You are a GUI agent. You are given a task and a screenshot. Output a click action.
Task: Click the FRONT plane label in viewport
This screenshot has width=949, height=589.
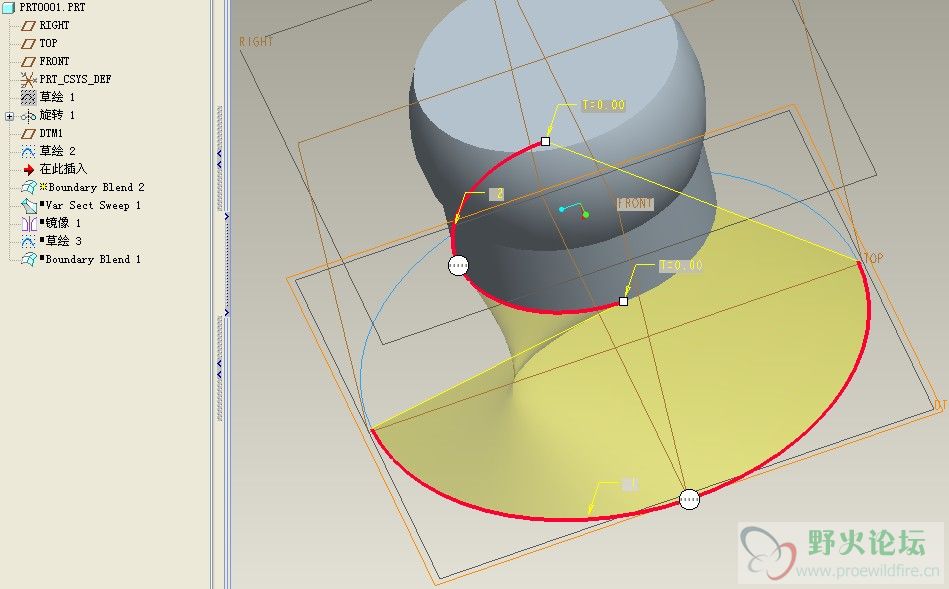(x=635, y=203)
